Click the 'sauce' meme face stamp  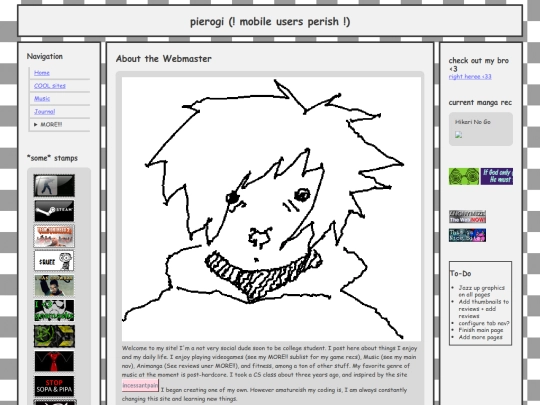point(54,261)
